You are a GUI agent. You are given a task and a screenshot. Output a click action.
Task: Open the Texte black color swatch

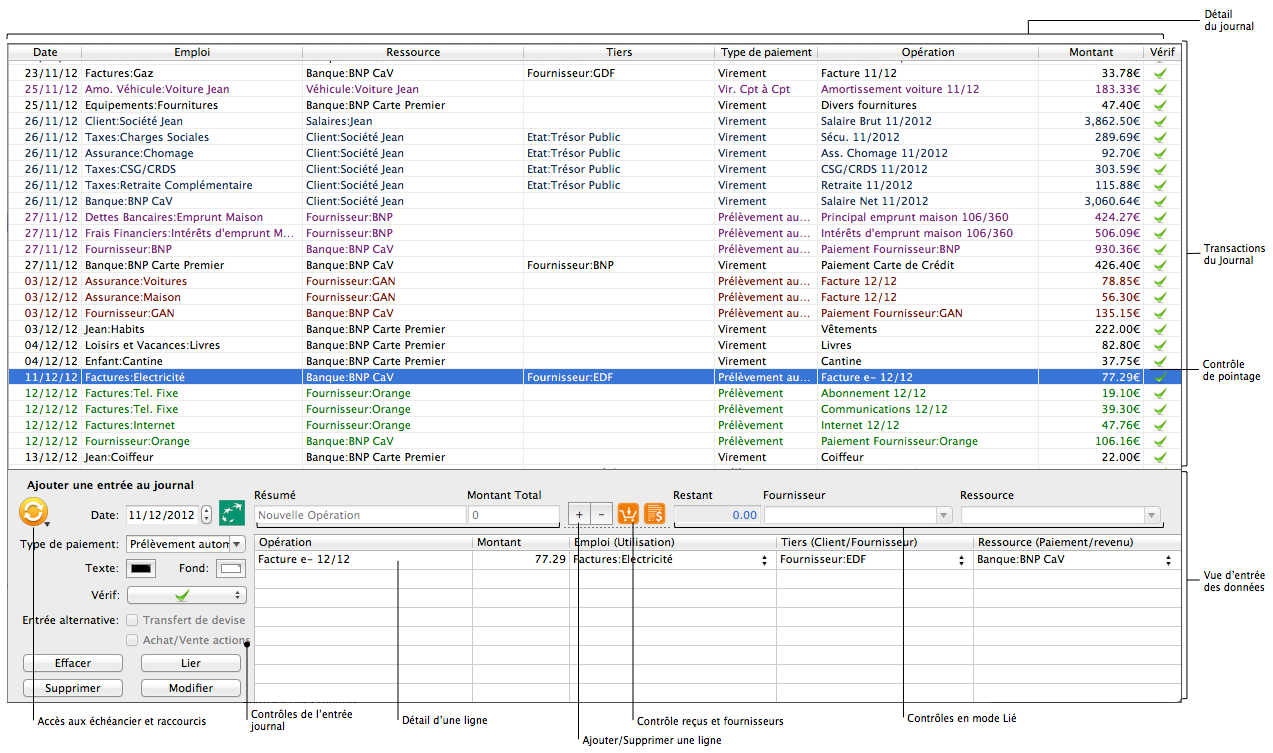pyautogui.click(x=141, y=569)
